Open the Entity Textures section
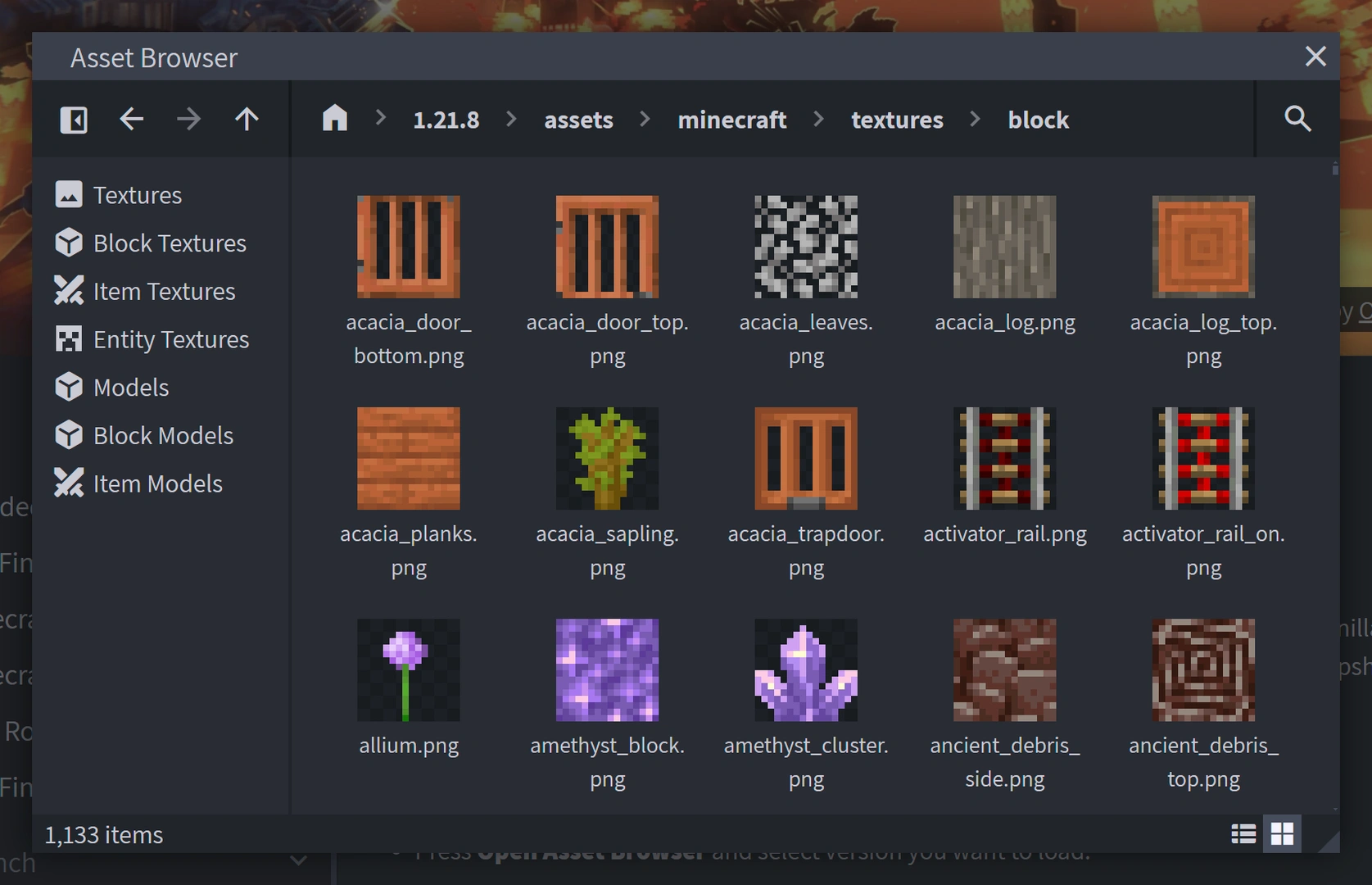This screenshot has width=1372, height=885. click(x=171, y=338)
